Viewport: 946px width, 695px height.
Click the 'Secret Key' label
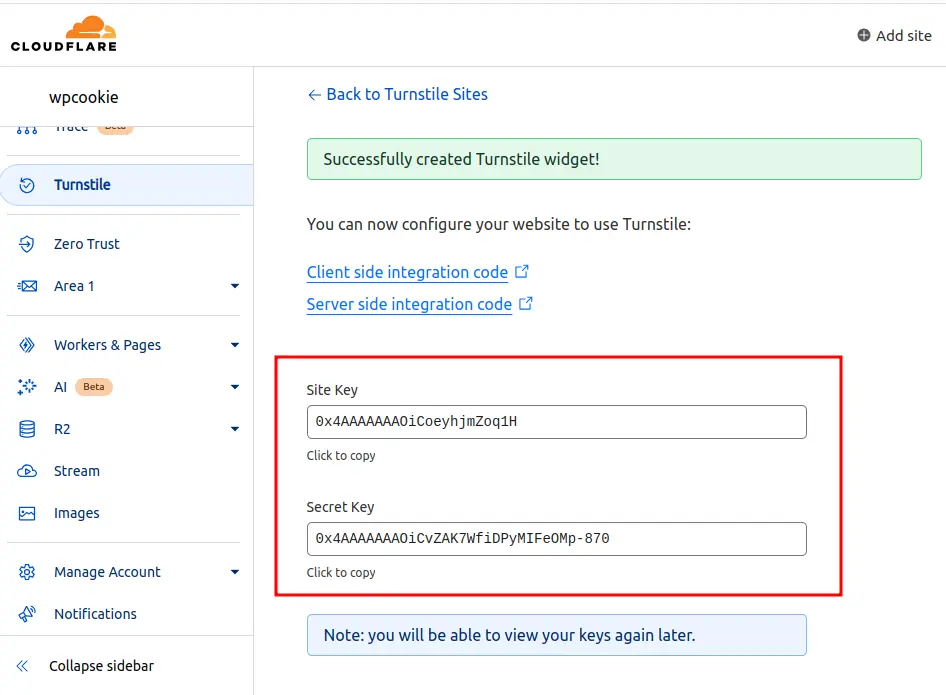point(340,507)
